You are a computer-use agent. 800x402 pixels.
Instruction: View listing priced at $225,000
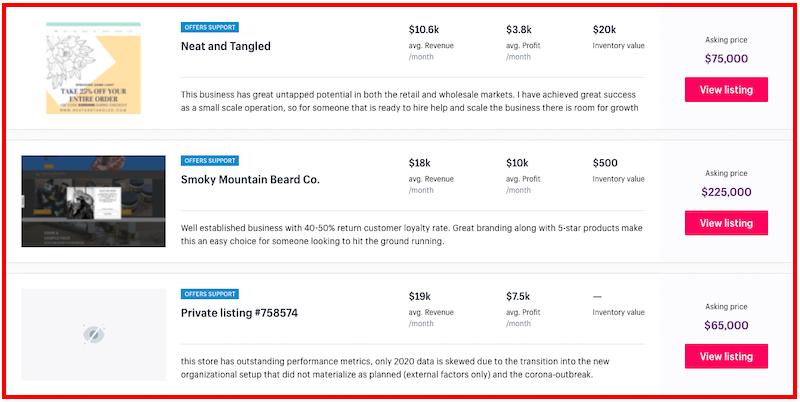pyautogui.click(x=726, y=223)
